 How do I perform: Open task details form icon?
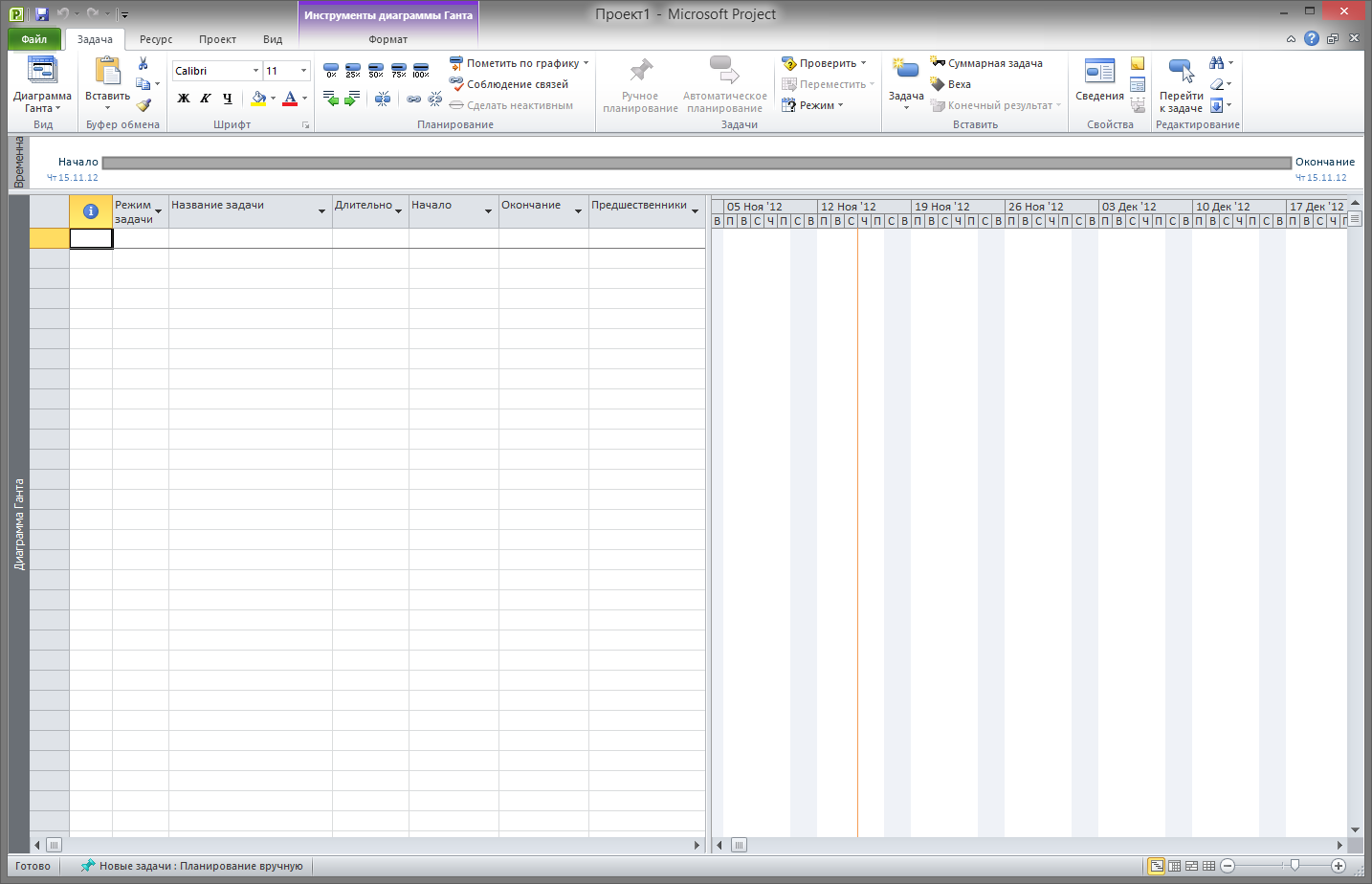(x=1138, y=84)
